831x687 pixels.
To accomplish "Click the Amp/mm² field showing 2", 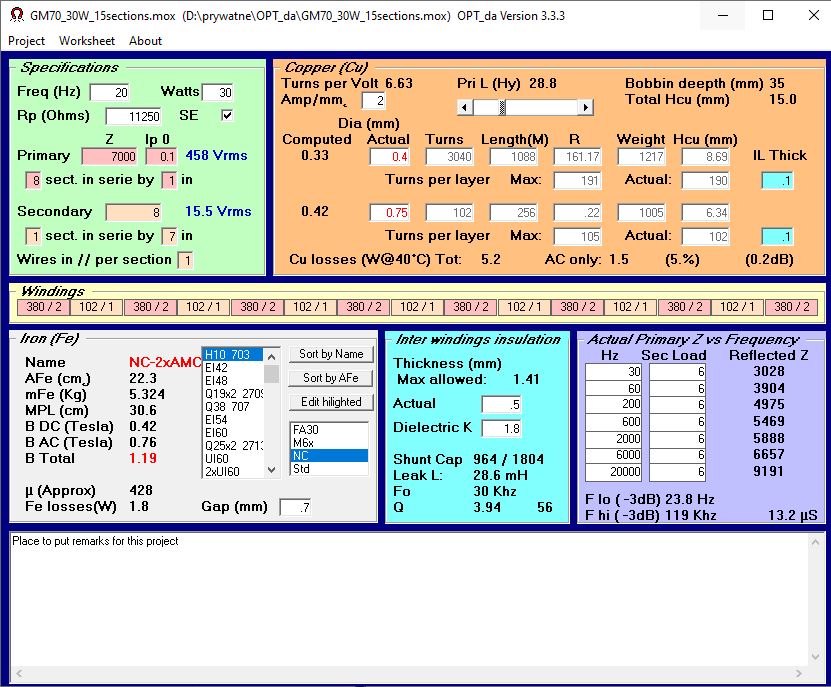I will (374, 101).
